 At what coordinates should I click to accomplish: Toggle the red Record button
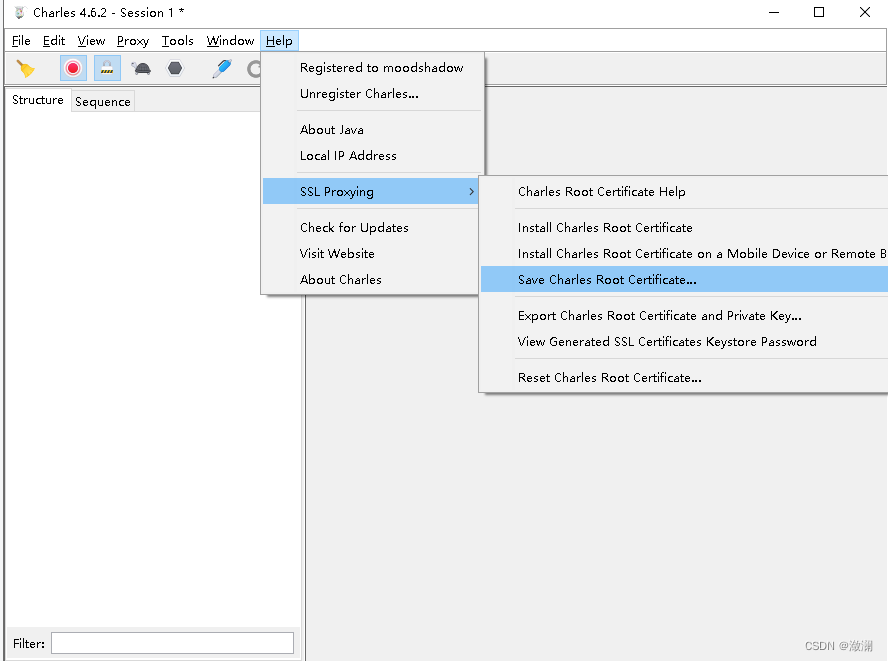point(73,69)
